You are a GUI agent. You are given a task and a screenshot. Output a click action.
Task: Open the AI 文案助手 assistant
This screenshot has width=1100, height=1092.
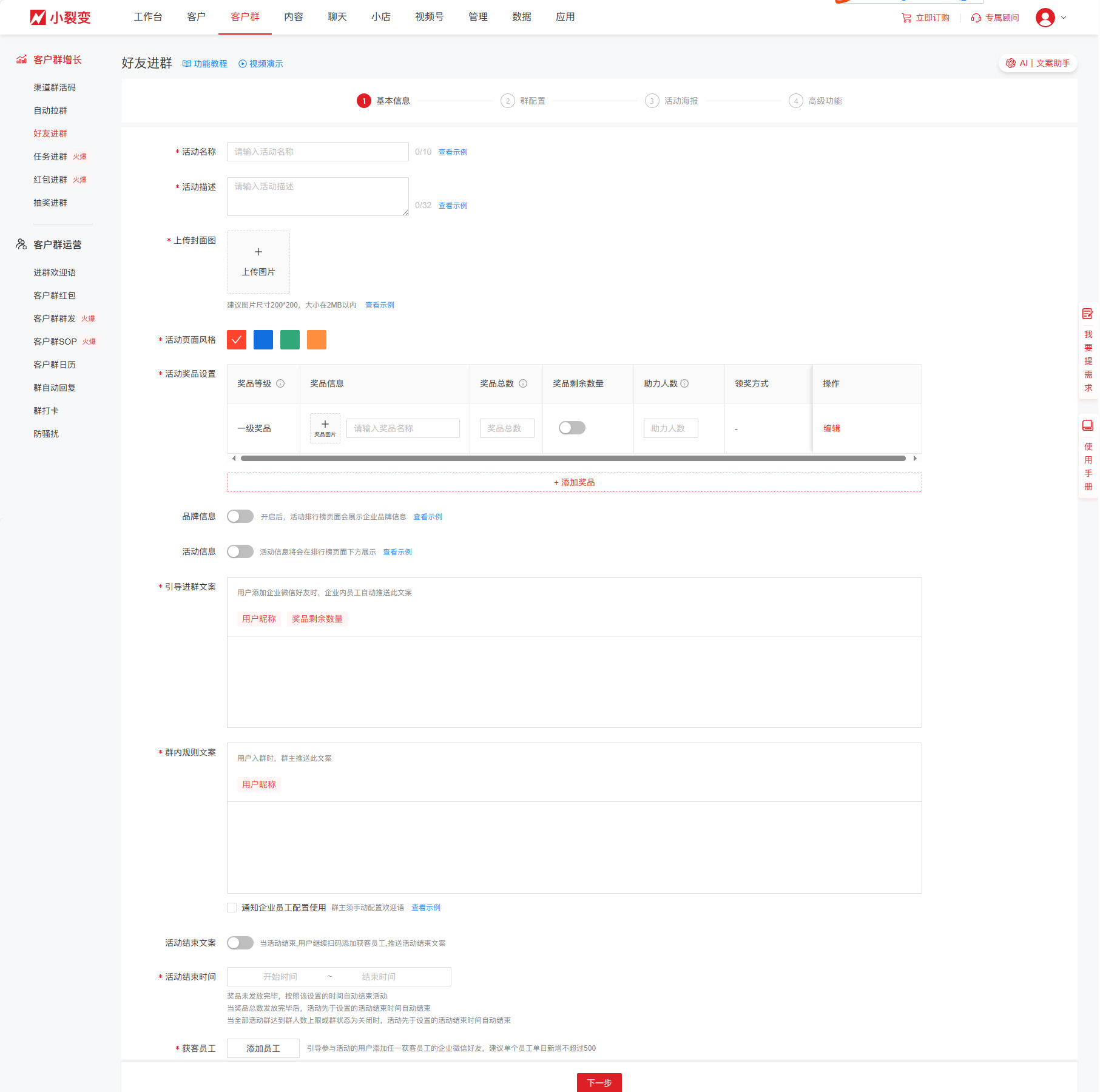pyautogui.click(x=1038, y=63)
